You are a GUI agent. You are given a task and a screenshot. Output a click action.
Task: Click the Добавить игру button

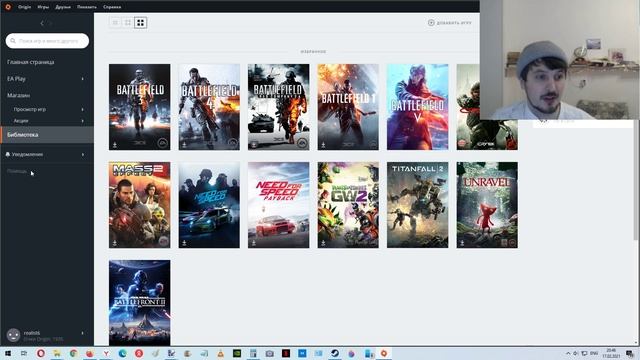pyautogui.click(x=450, y=23)
